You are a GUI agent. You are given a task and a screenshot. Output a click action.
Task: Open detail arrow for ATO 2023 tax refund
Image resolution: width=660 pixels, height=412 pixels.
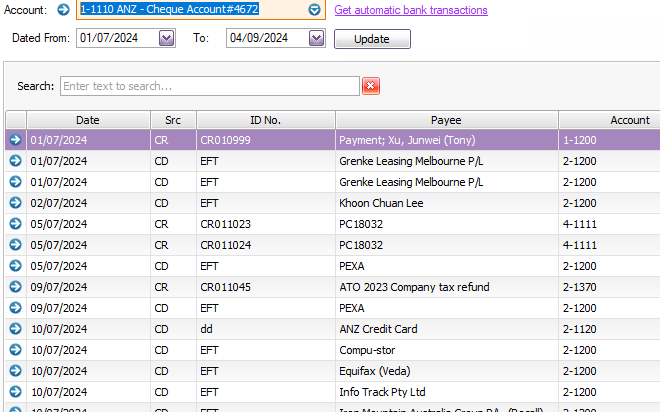16,287
